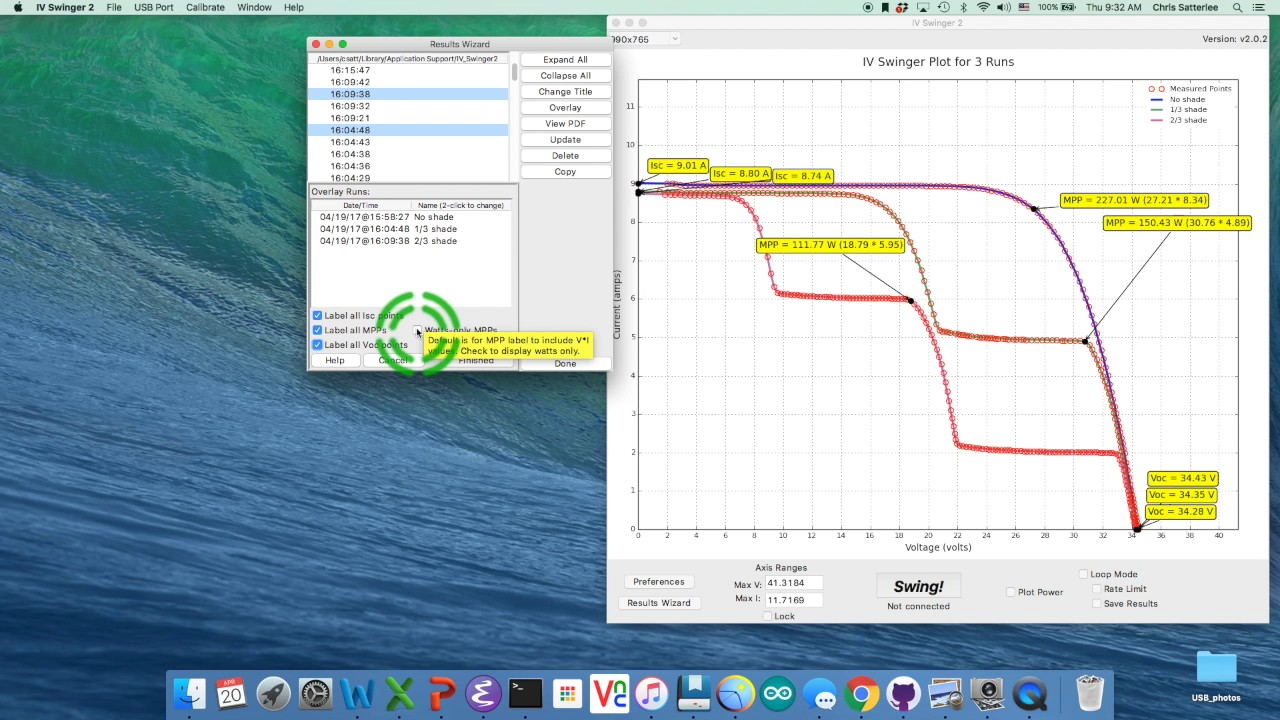Open System Preferences gear in dock
The height and width of the screenshot is (720, 1280).
(315, 693)
